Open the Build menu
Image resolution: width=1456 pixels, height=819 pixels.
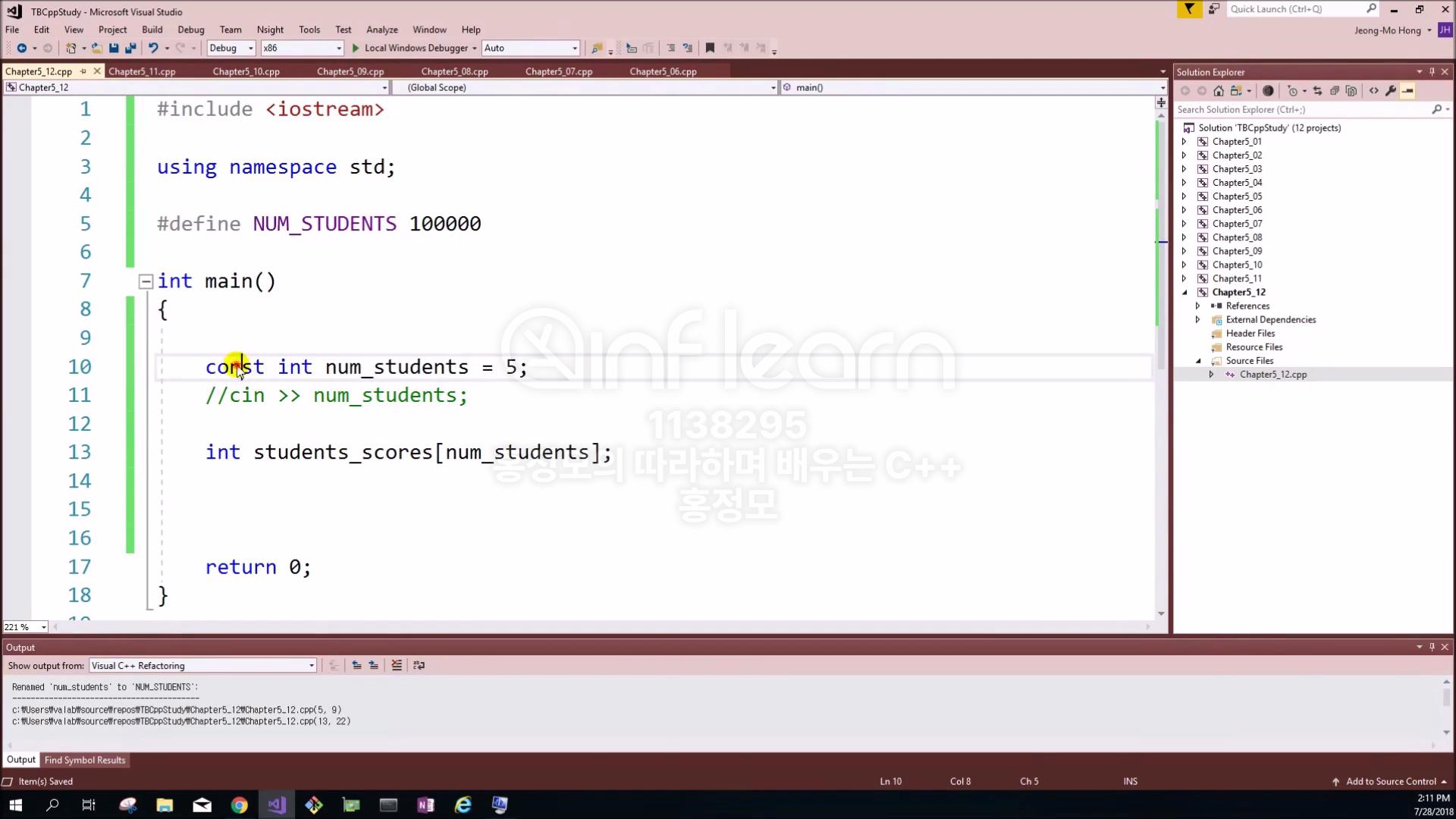pos(152,30)
